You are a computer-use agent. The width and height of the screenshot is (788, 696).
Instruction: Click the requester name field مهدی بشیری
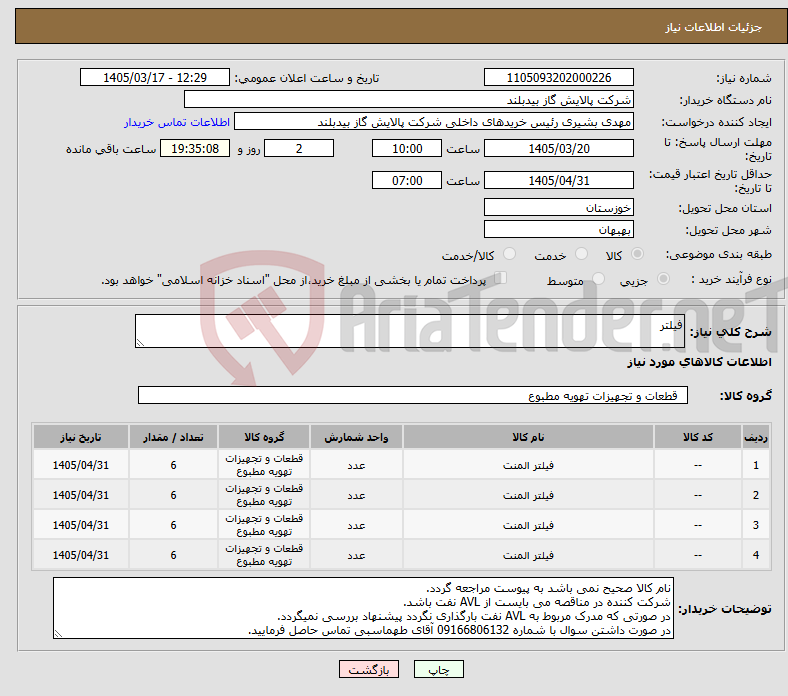coord(434,122)
